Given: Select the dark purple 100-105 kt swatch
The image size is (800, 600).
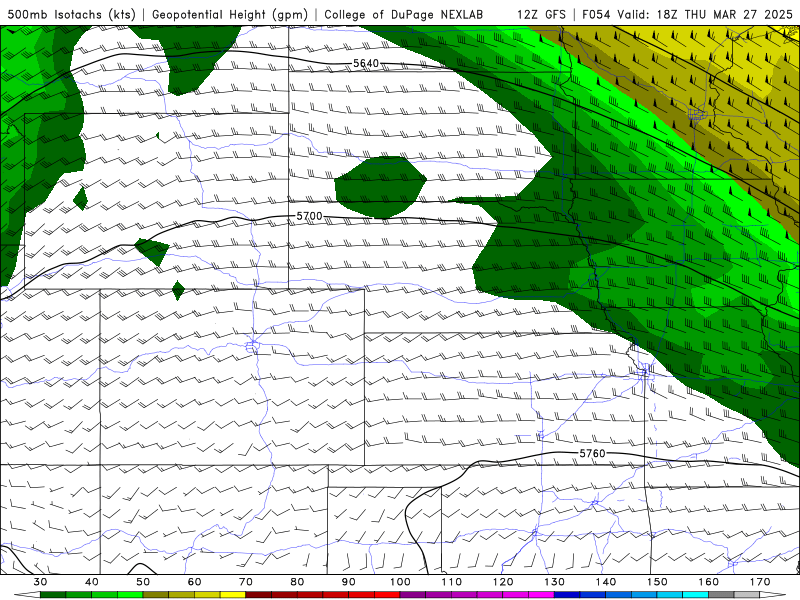Looking at the screenshot, I should coord(413,595).
